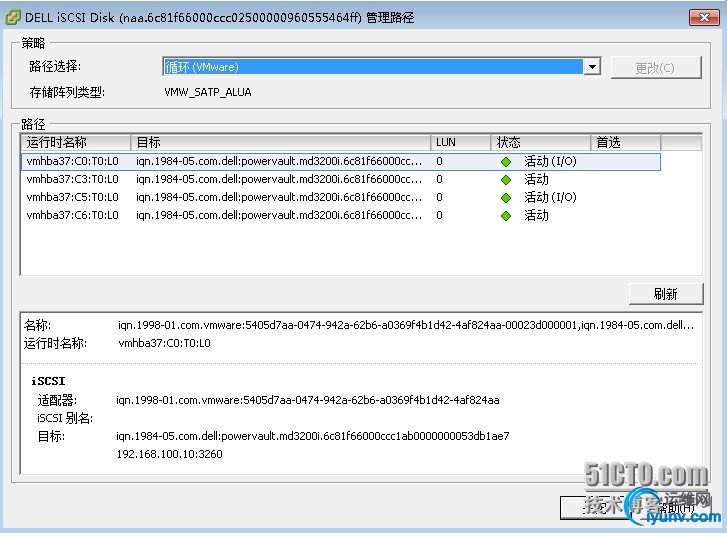
Task: Sort paths by 首选 column header
Action: click(x=625, y=142)
